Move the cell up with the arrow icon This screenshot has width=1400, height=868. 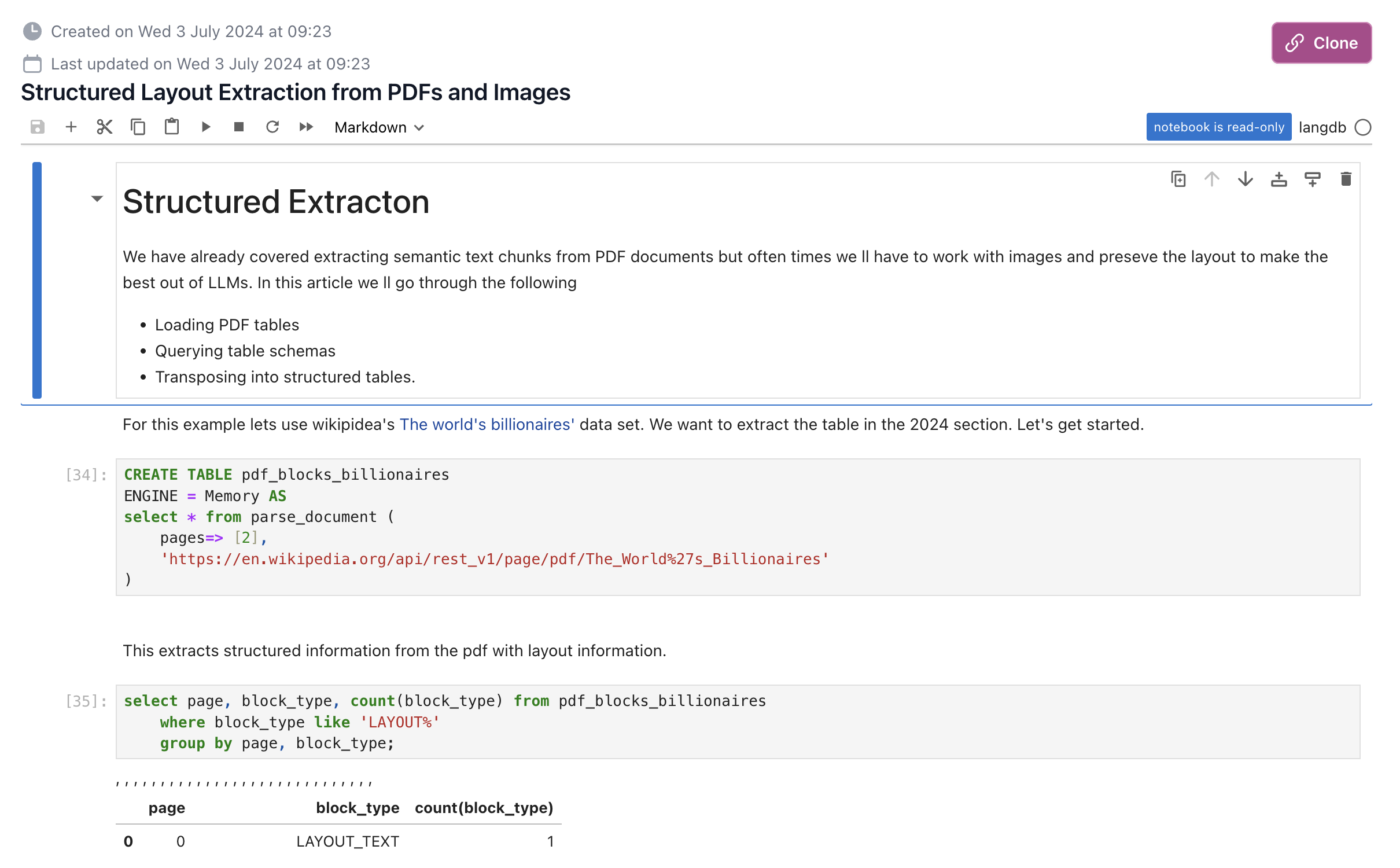(1212, 179)
